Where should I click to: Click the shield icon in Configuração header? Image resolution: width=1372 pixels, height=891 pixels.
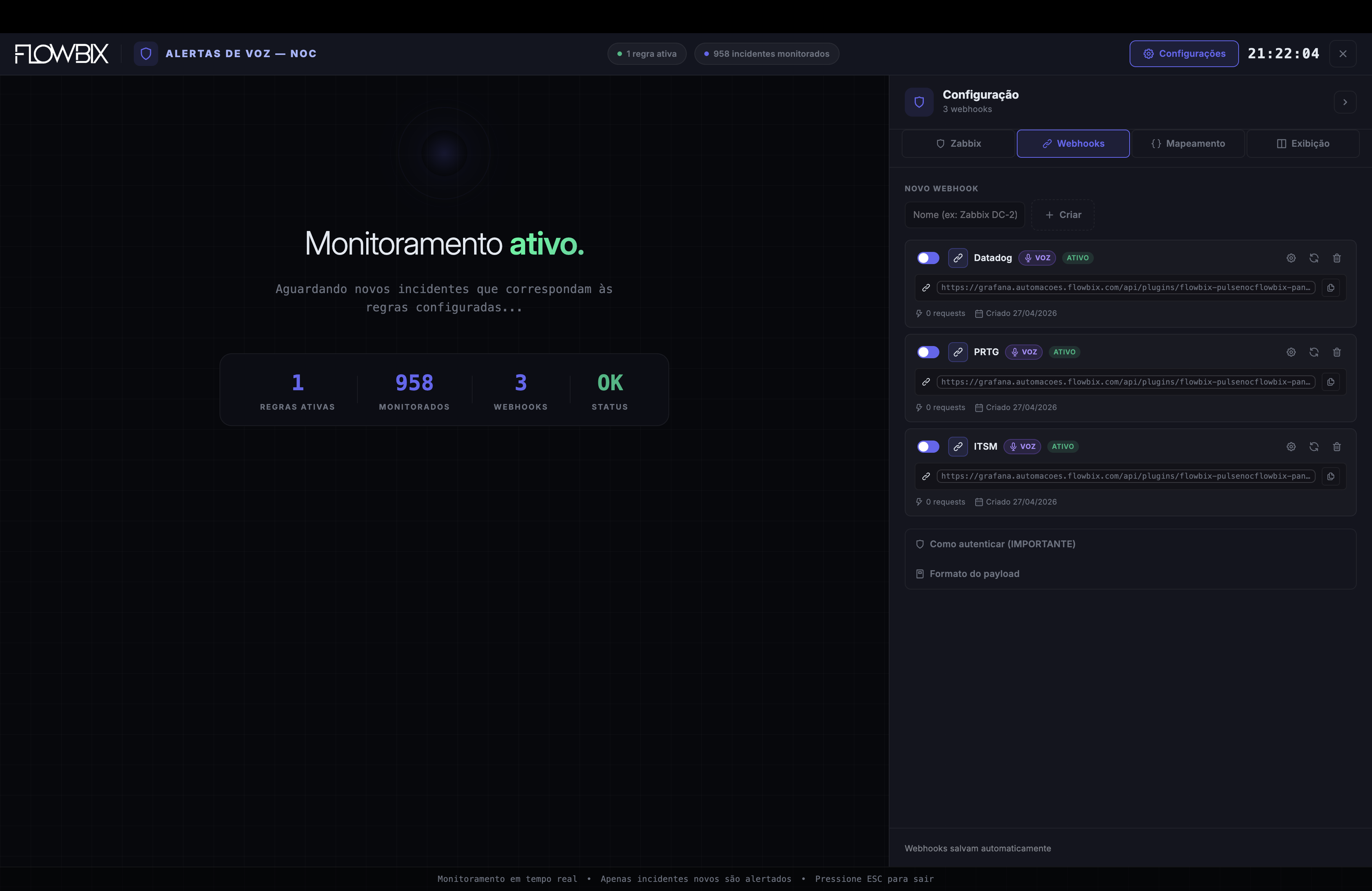(919, 102)
